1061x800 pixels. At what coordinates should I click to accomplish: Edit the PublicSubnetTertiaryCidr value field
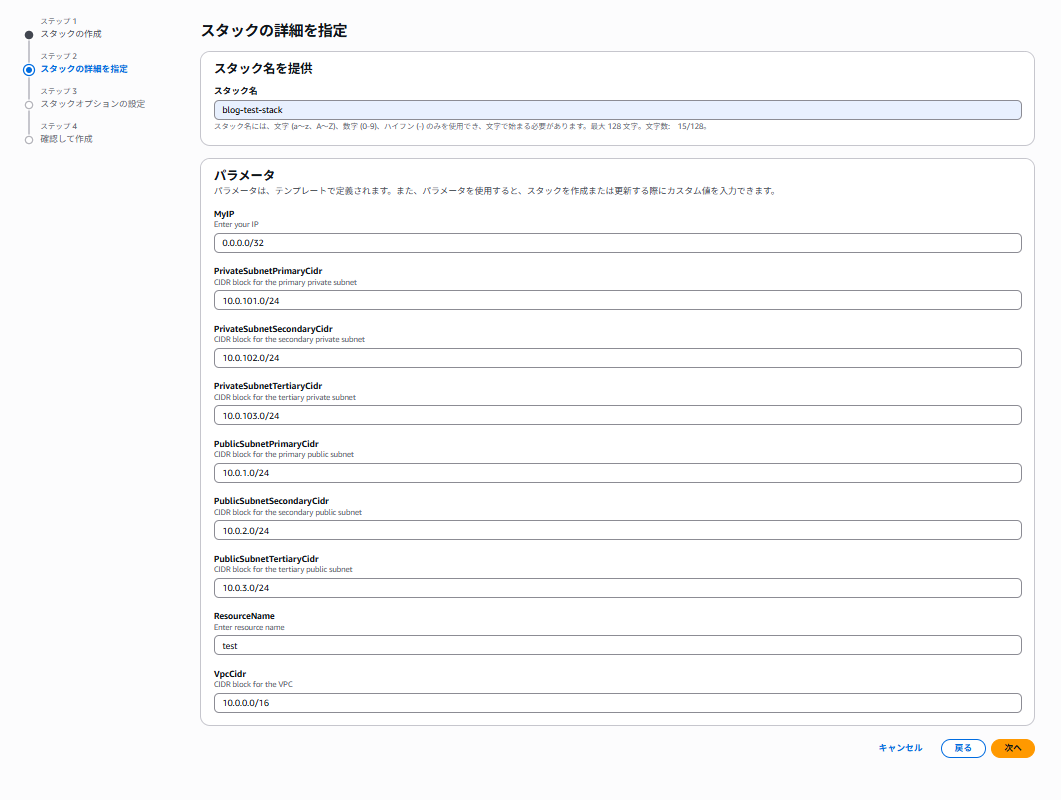(617, 588)
